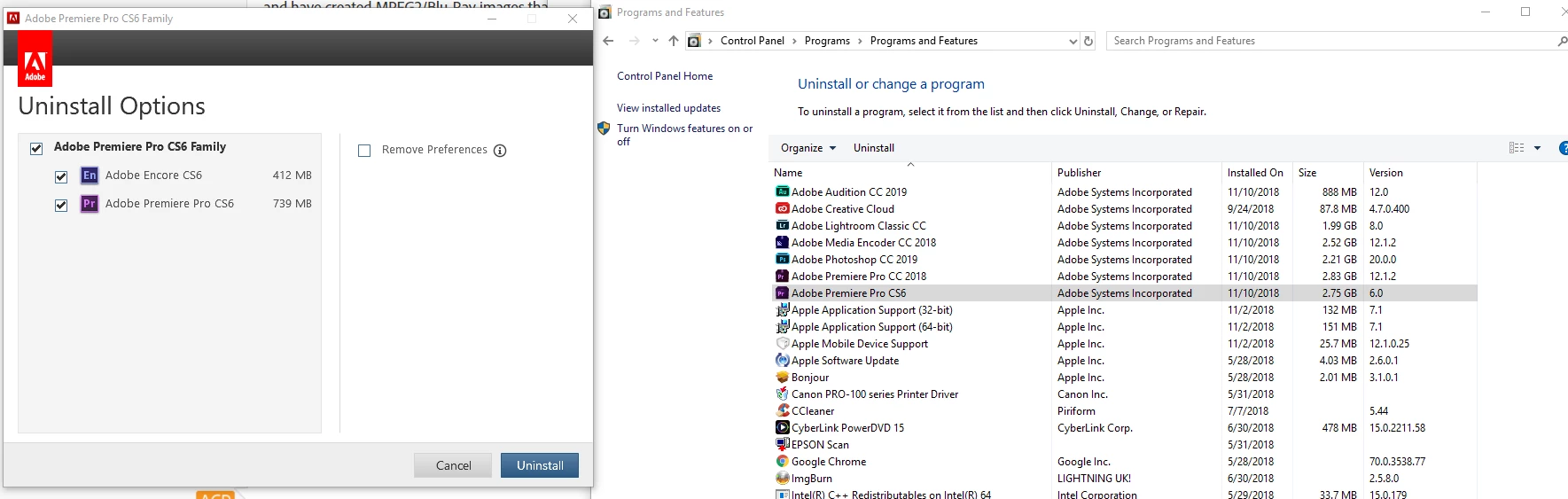Click the forward navigation arrow

634,41
